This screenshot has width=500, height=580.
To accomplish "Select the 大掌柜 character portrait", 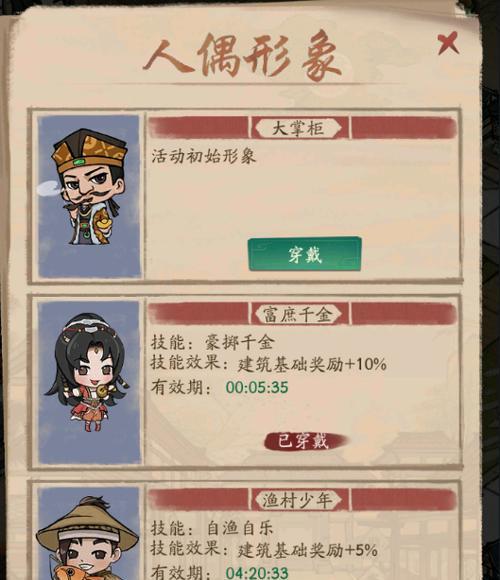I will pos(89,196).
